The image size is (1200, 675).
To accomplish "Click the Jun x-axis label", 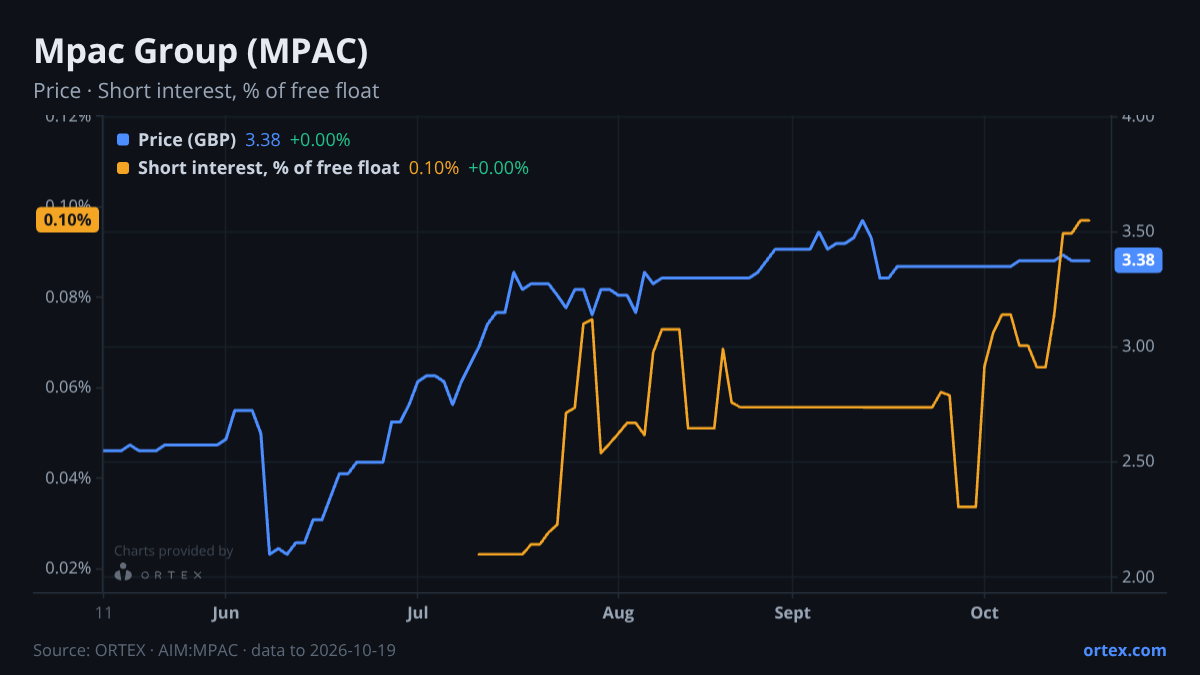I will point(226,612).
